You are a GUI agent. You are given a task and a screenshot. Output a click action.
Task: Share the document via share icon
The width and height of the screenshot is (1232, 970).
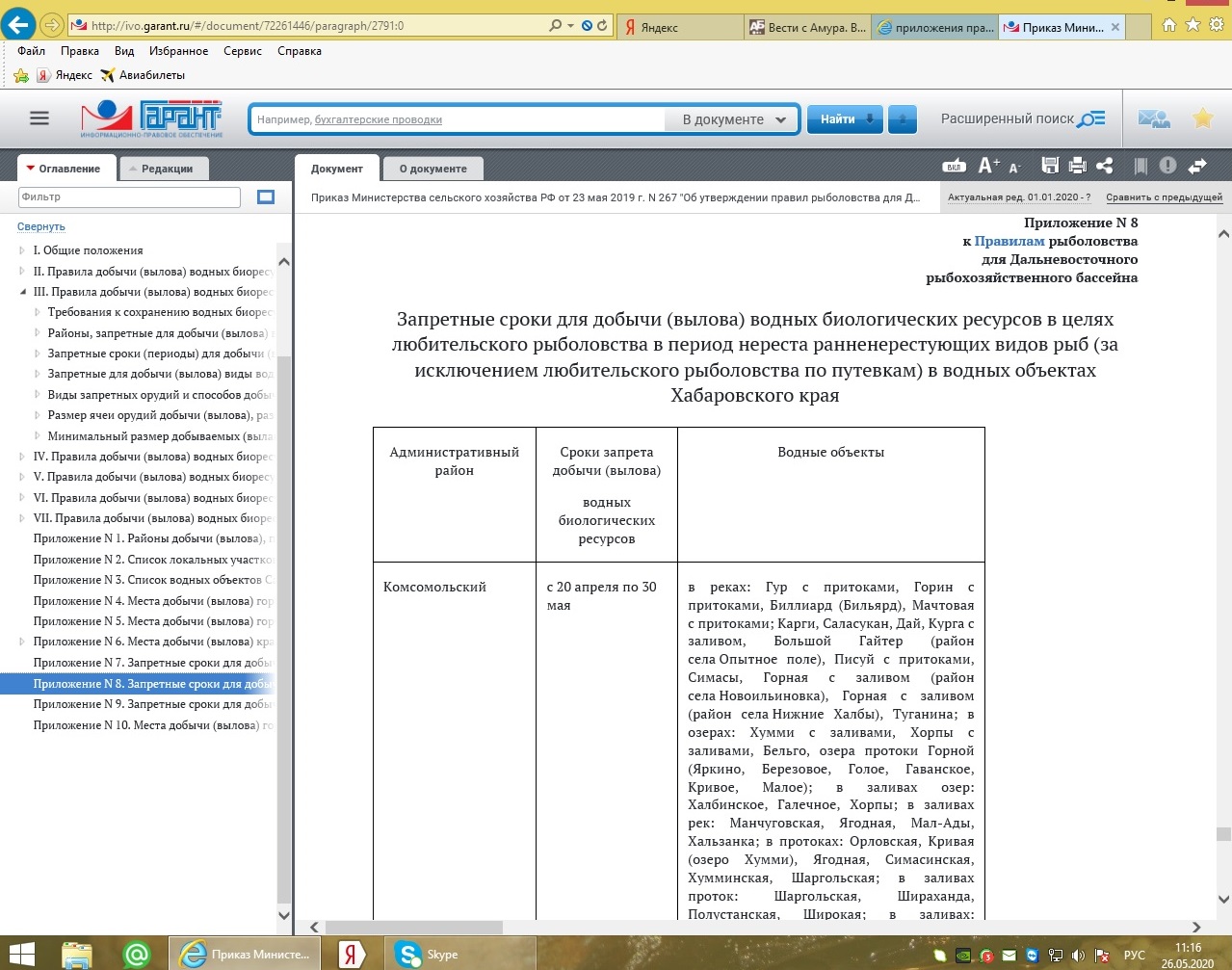click(x=1105, y=166)
